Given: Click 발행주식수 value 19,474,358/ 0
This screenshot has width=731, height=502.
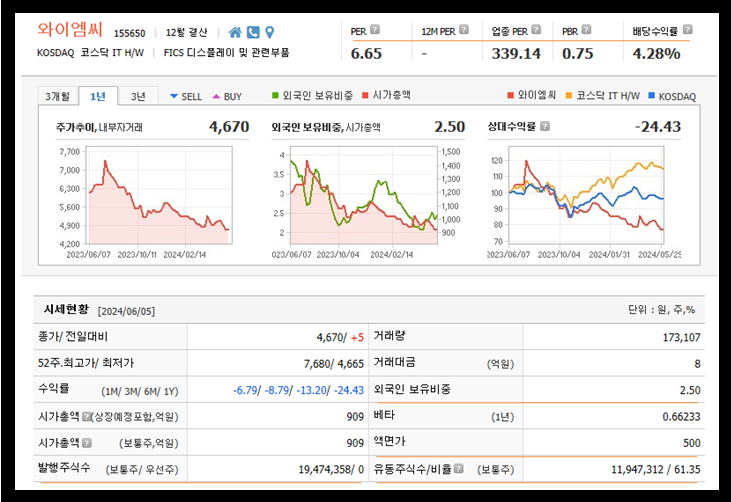Looking at the screenshot, I should [x=331, y=469].
